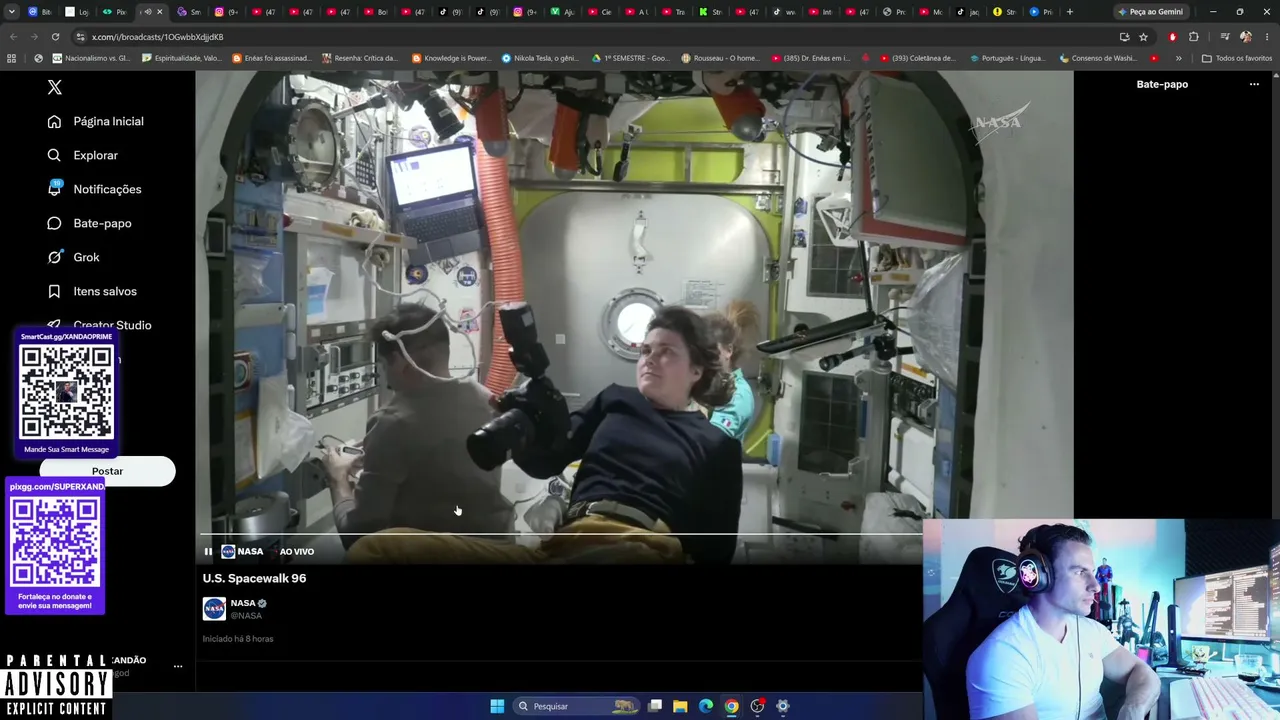Open the Windows Start menu
The image size is (1280, 720).
click(x=497, y=706)
